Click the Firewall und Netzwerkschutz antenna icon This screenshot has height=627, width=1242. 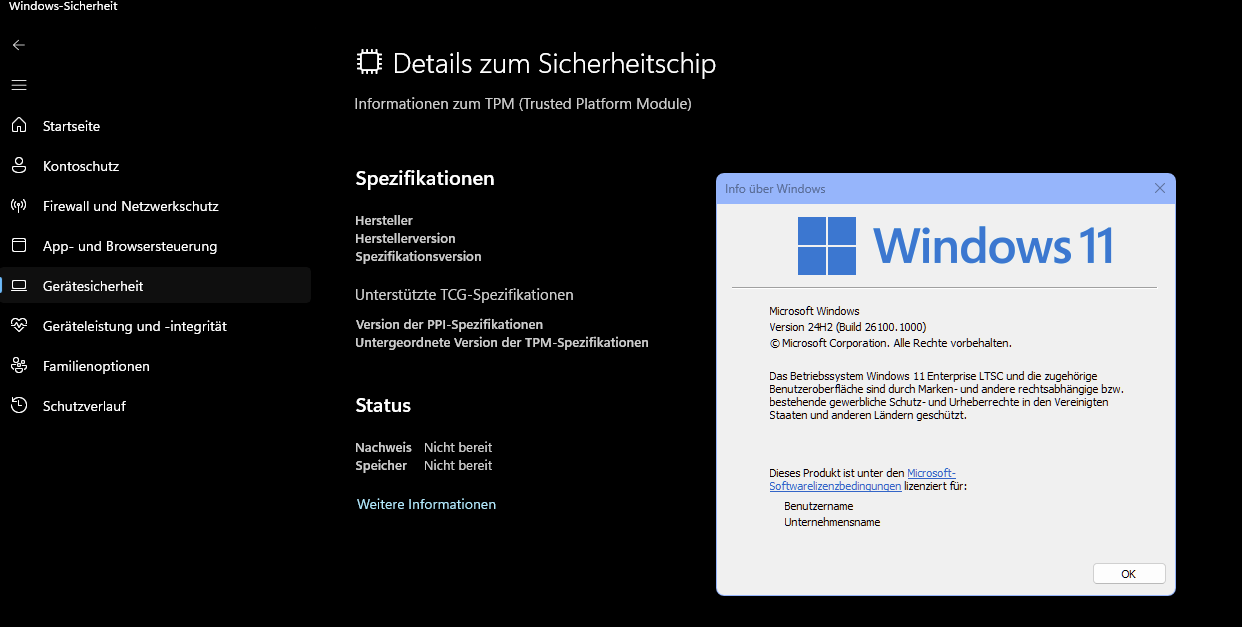pos(19,205)
